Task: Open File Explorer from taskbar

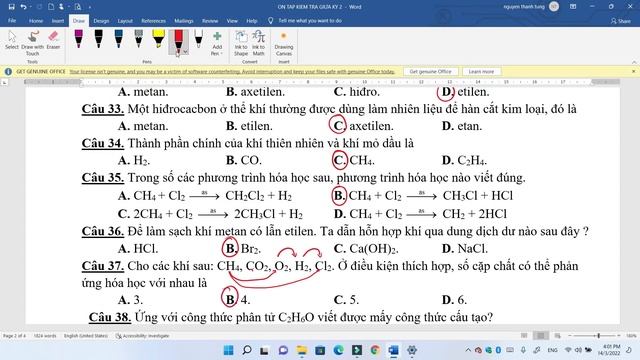Action: 302,350
